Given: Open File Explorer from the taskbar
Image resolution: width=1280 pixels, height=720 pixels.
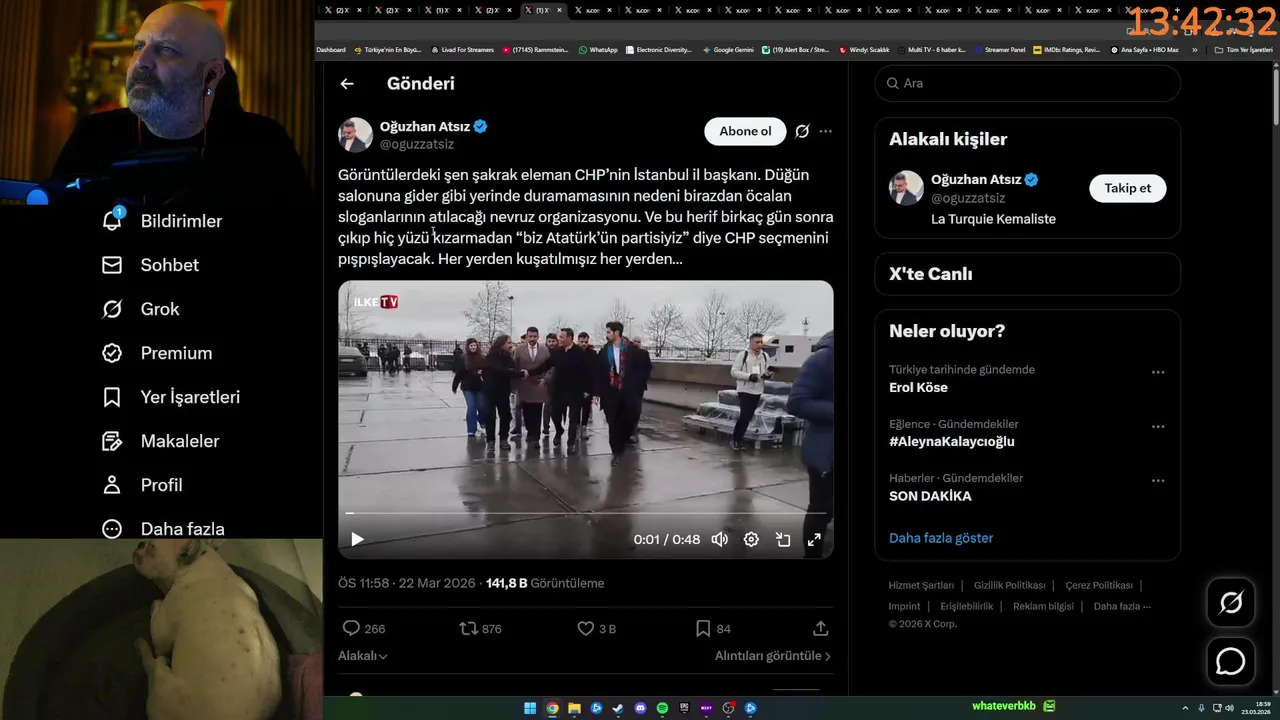Looking at the screenshot, I should coord(574,708).
